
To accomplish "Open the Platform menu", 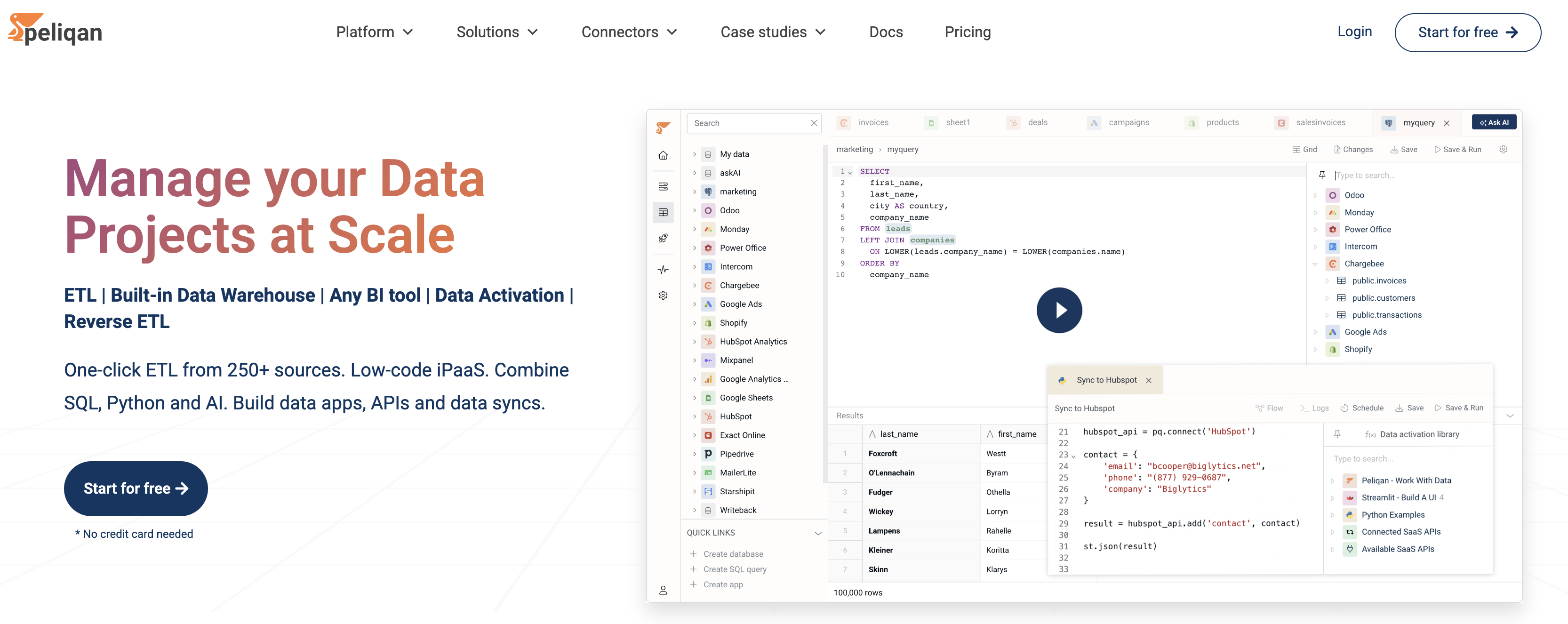I will coord(374,32).
